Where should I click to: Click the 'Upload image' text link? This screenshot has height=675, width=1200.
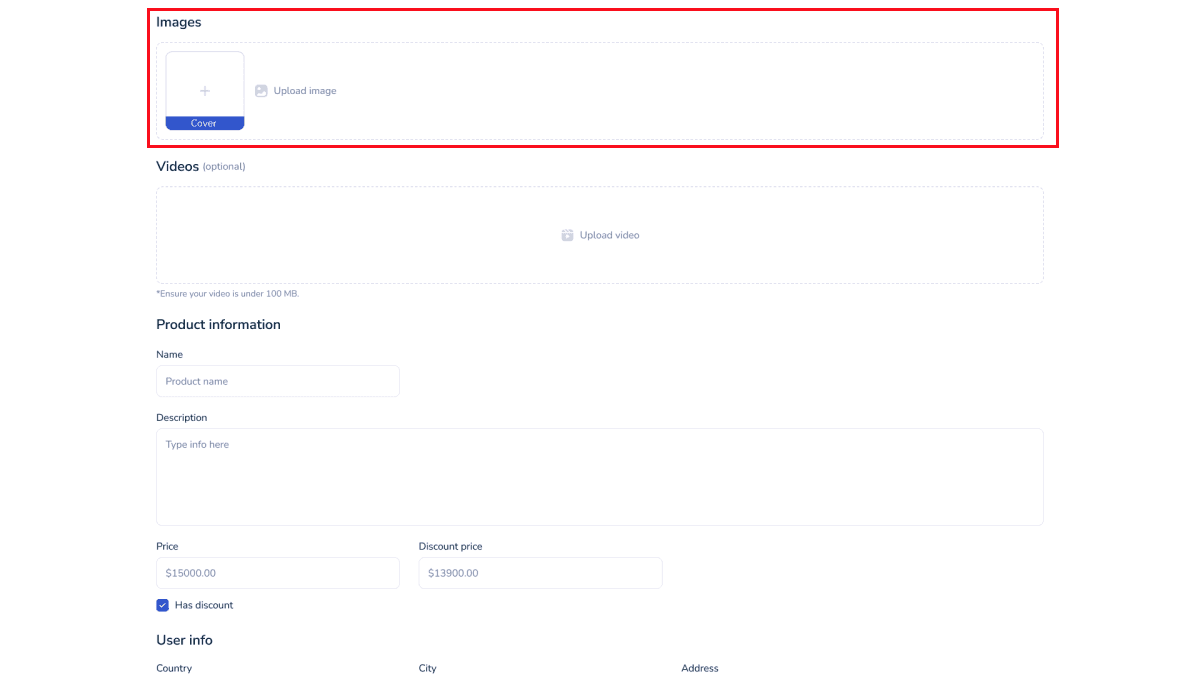(305, 91)
